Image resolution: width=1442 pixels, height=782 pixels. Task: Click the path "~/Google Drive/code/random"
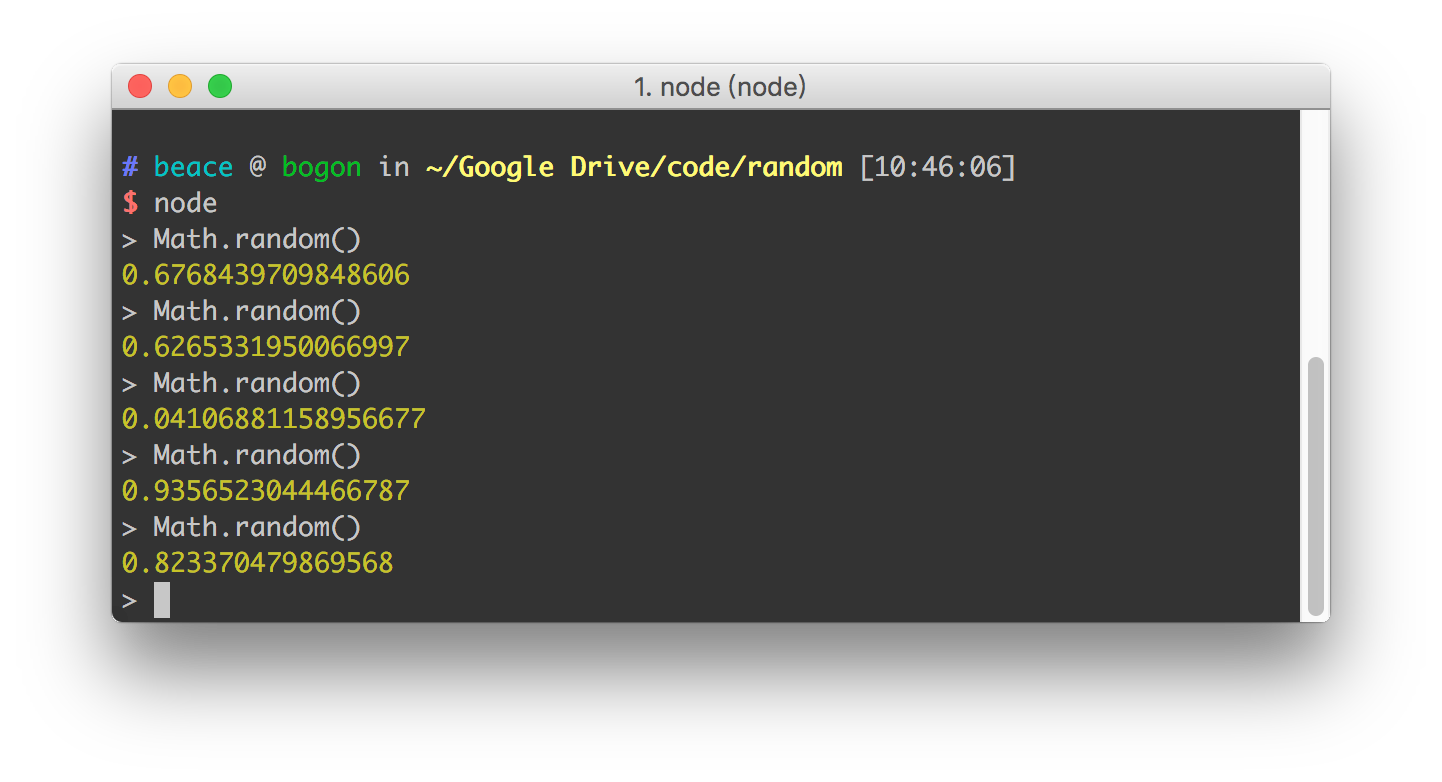[634, 167]
